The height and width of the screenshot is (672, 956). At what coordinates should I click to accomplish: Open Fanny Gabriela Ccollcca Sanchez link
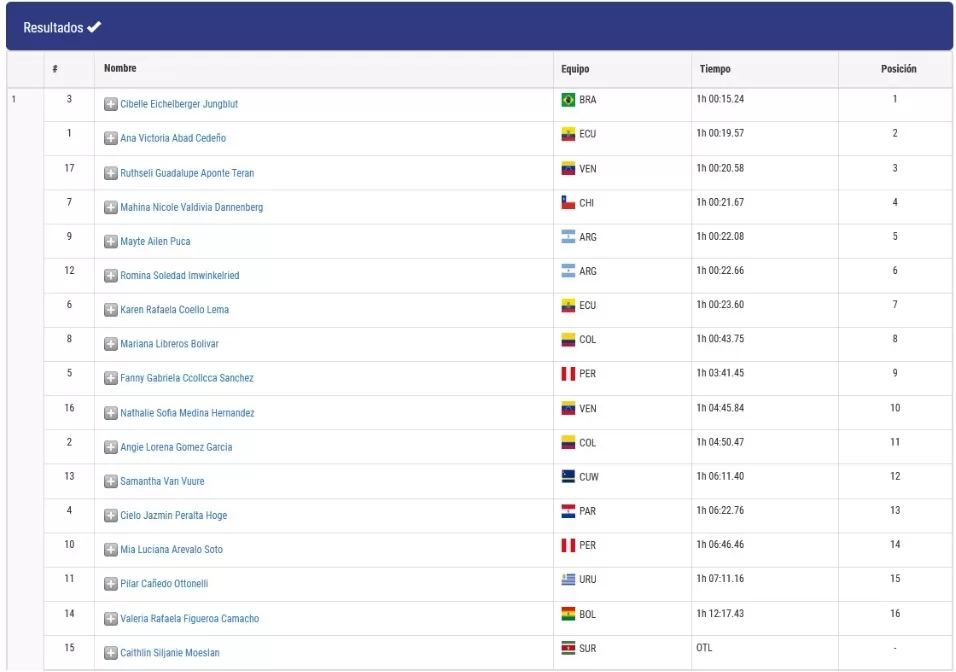(x=187, y=378)
